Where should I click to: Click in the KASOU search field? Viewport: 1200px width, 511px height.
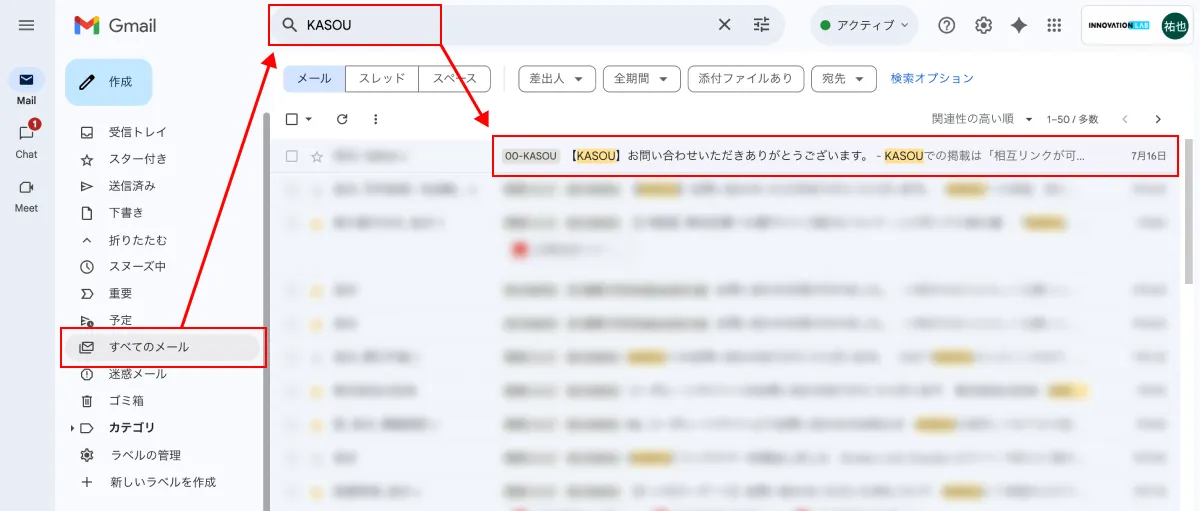tap(500, 25)
